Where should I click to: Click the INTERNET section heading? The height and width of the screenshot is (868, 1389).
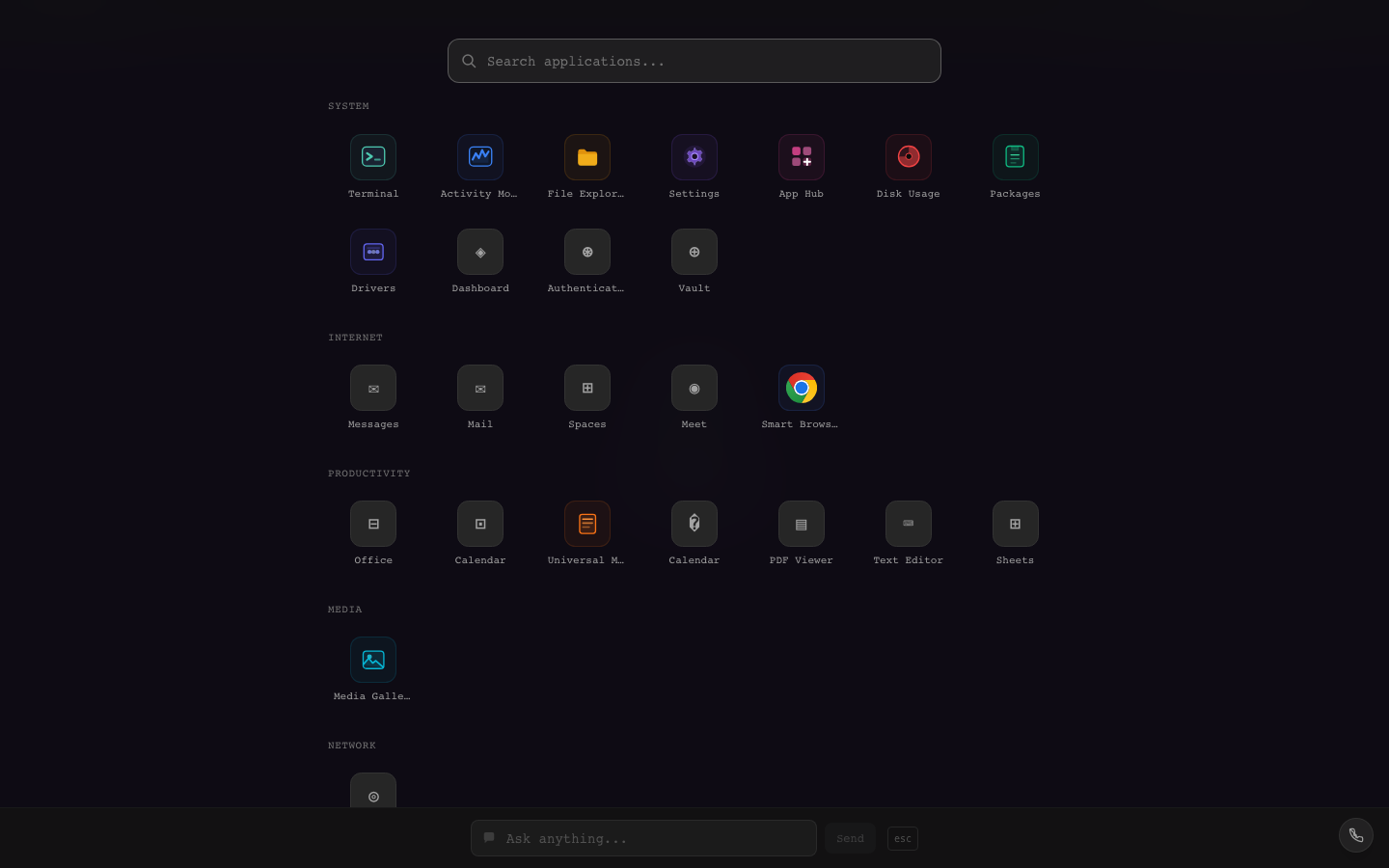click(x=355, y=338)
